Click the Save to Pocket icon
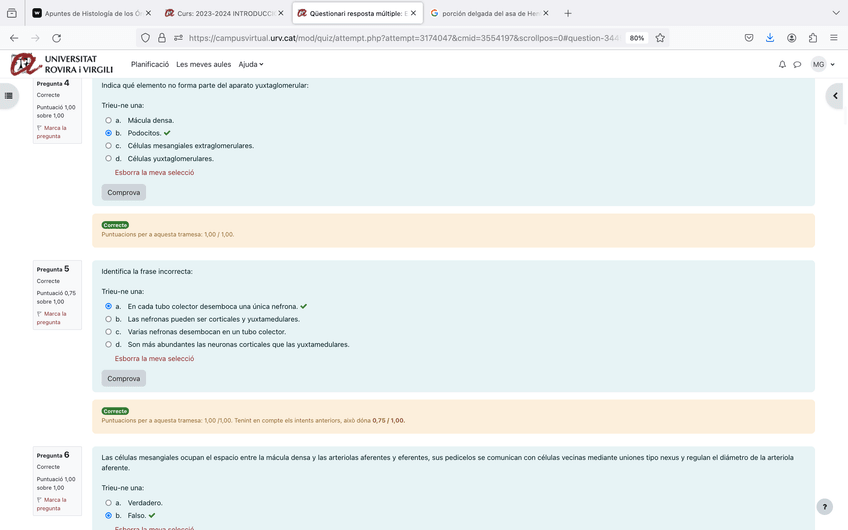 (749, 38)
